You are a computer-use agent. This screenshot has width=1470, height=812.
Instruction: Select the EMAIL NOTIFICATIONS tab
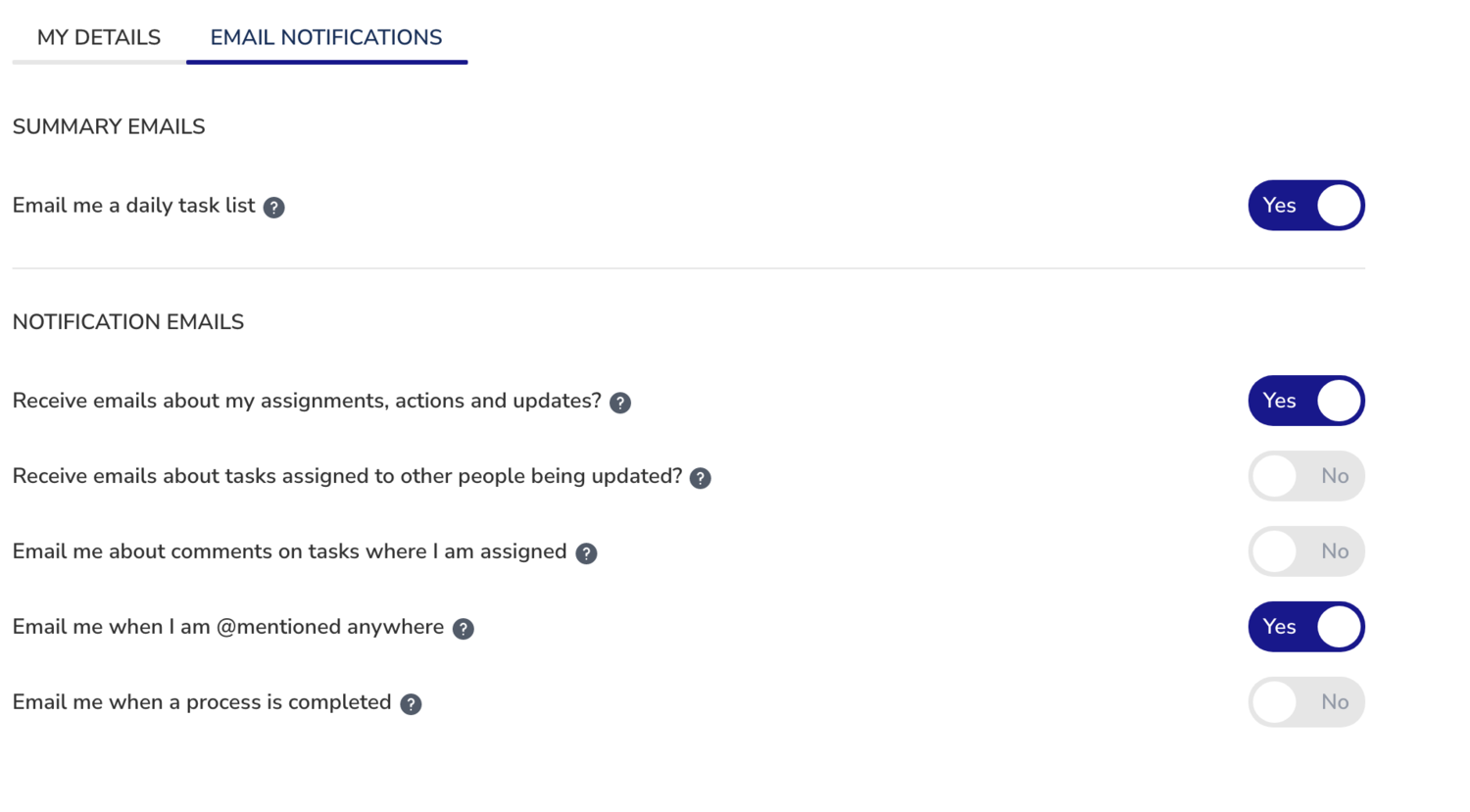[x=326, y=37]
